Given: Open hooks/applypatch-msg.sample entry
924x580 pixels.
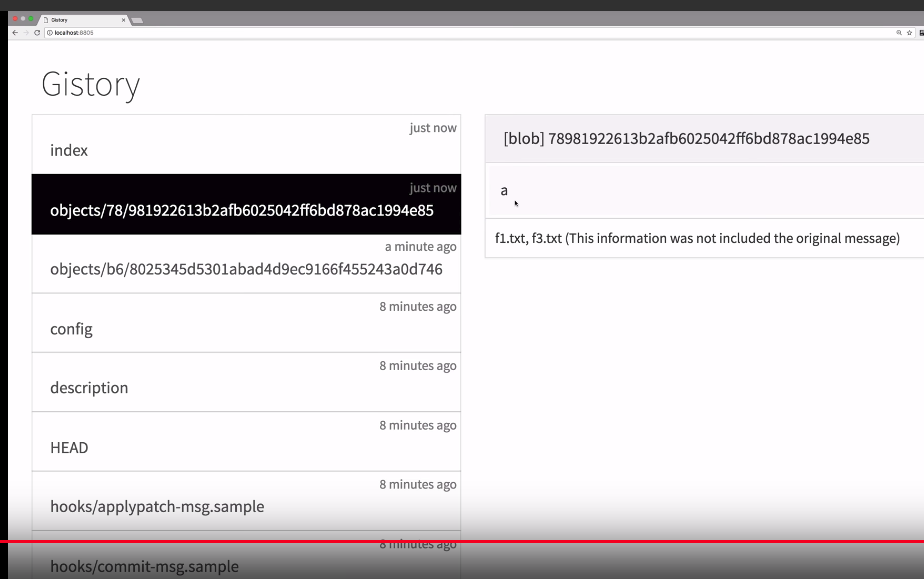Looking at the screenshot, I should click(246, 501).
